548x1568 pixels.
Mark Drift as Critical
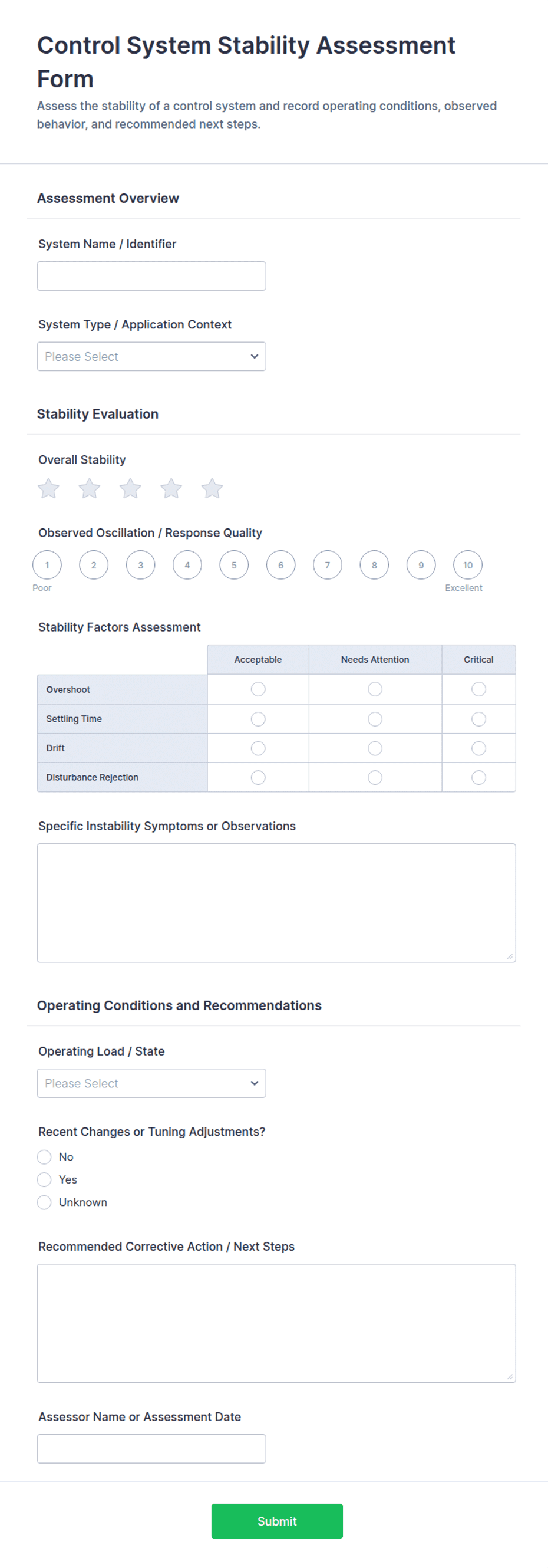(478, 748)
